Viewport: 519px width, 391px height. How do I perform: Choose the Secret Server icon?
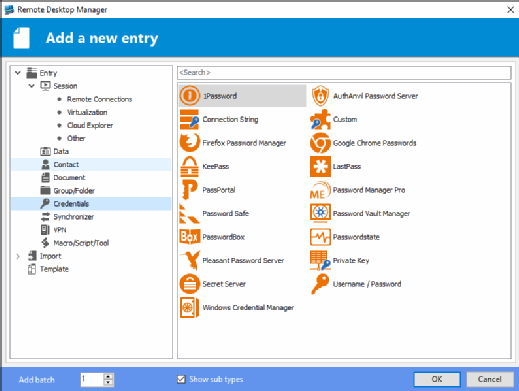[189, 284]
